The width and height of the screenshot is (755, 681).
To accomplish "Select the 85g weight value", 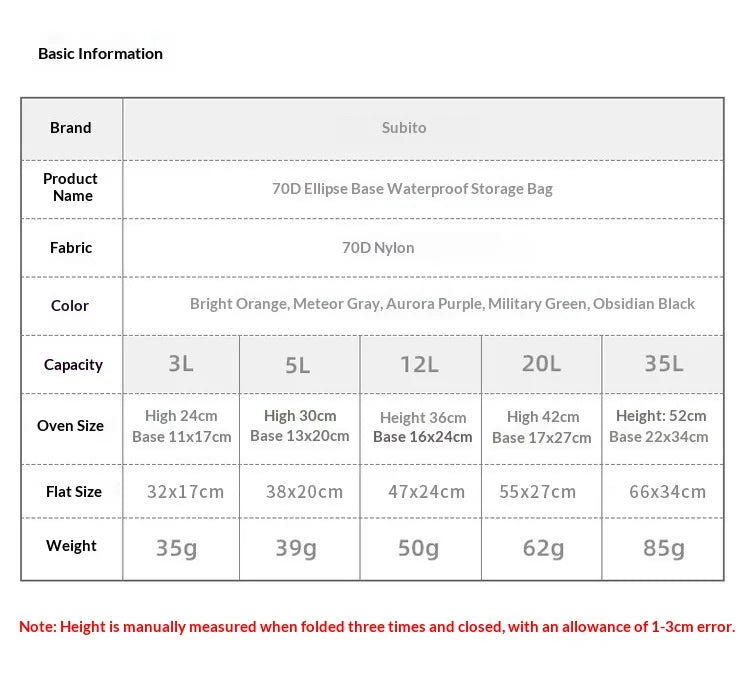I will tap(664, 548).
